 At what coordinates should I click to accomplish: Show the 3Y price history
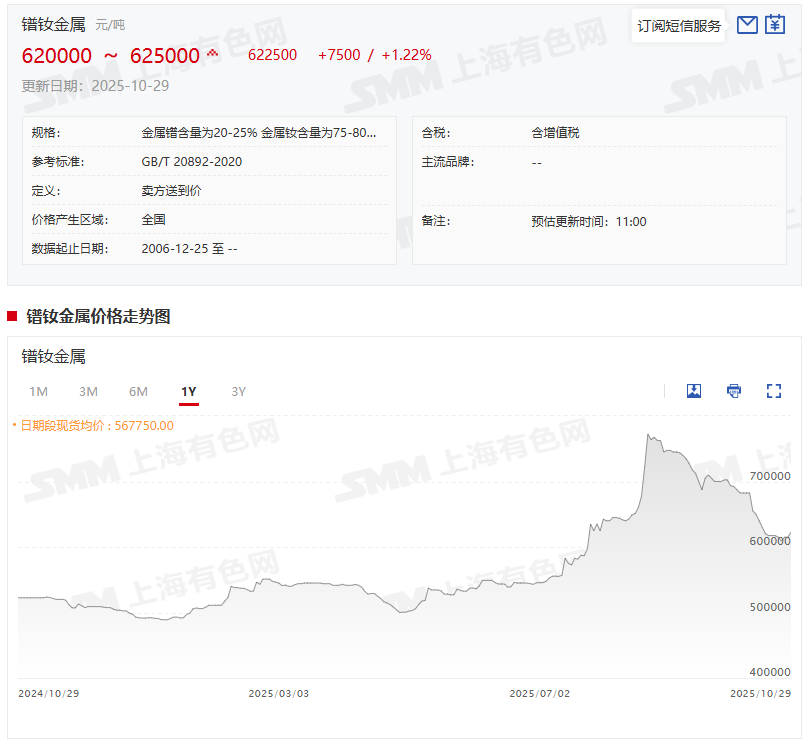(238, 392)
